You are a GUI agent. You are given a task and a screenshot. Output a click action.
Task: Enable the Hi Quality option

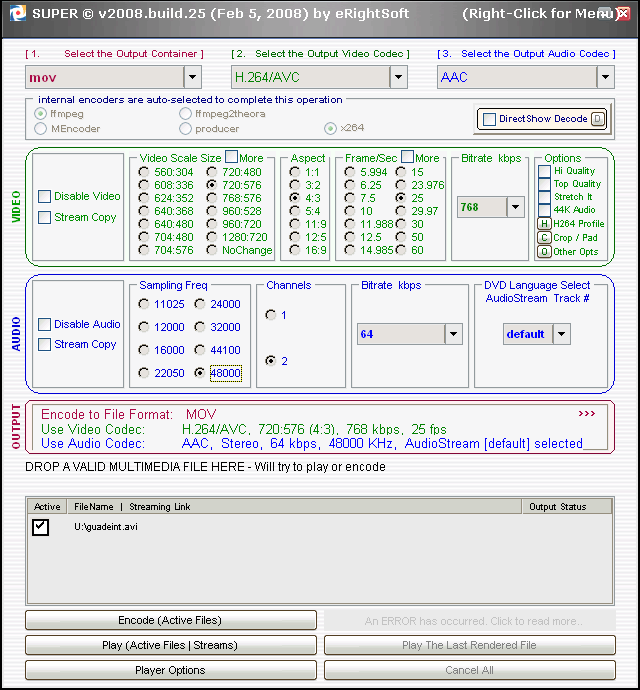point(544,171)
